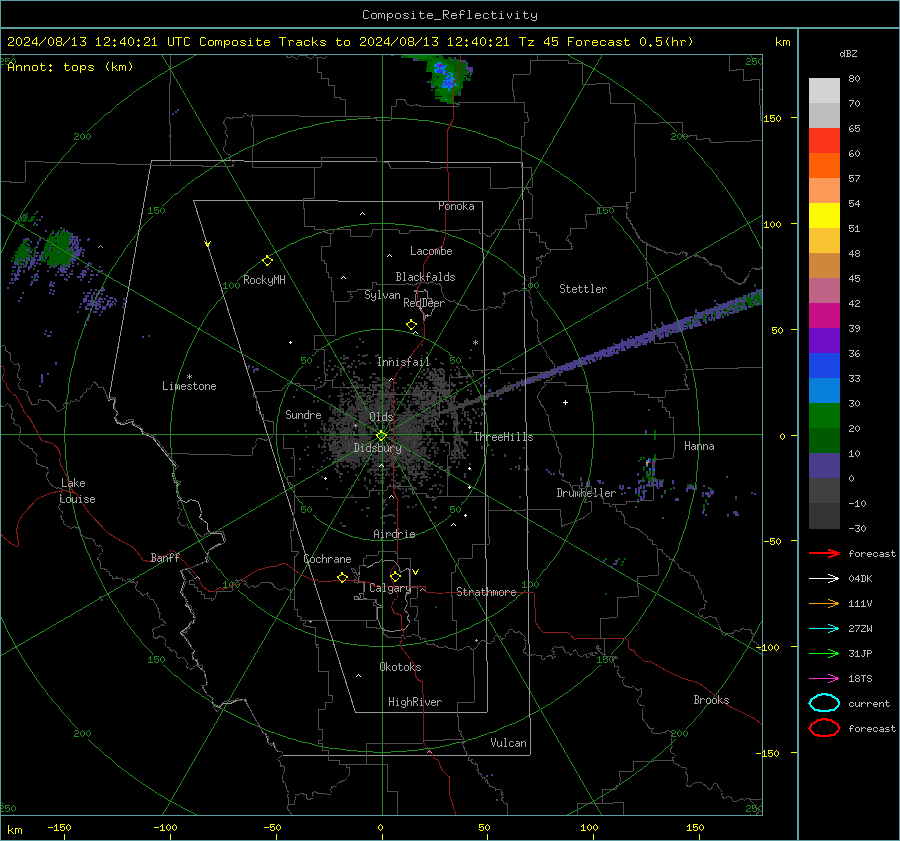Click the Innisfail city label
Screen dimensions: 900x841
(x=403, y=362)
